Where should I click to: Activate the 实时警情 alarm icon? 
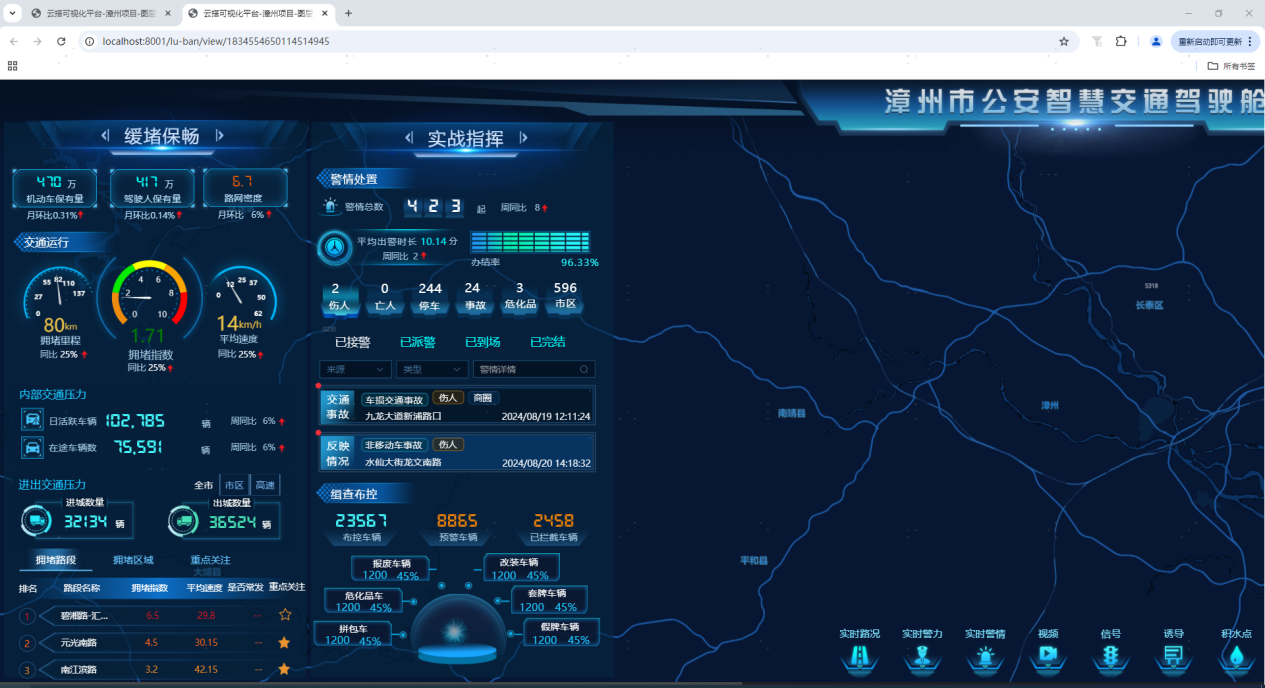(x=986, y=655)
